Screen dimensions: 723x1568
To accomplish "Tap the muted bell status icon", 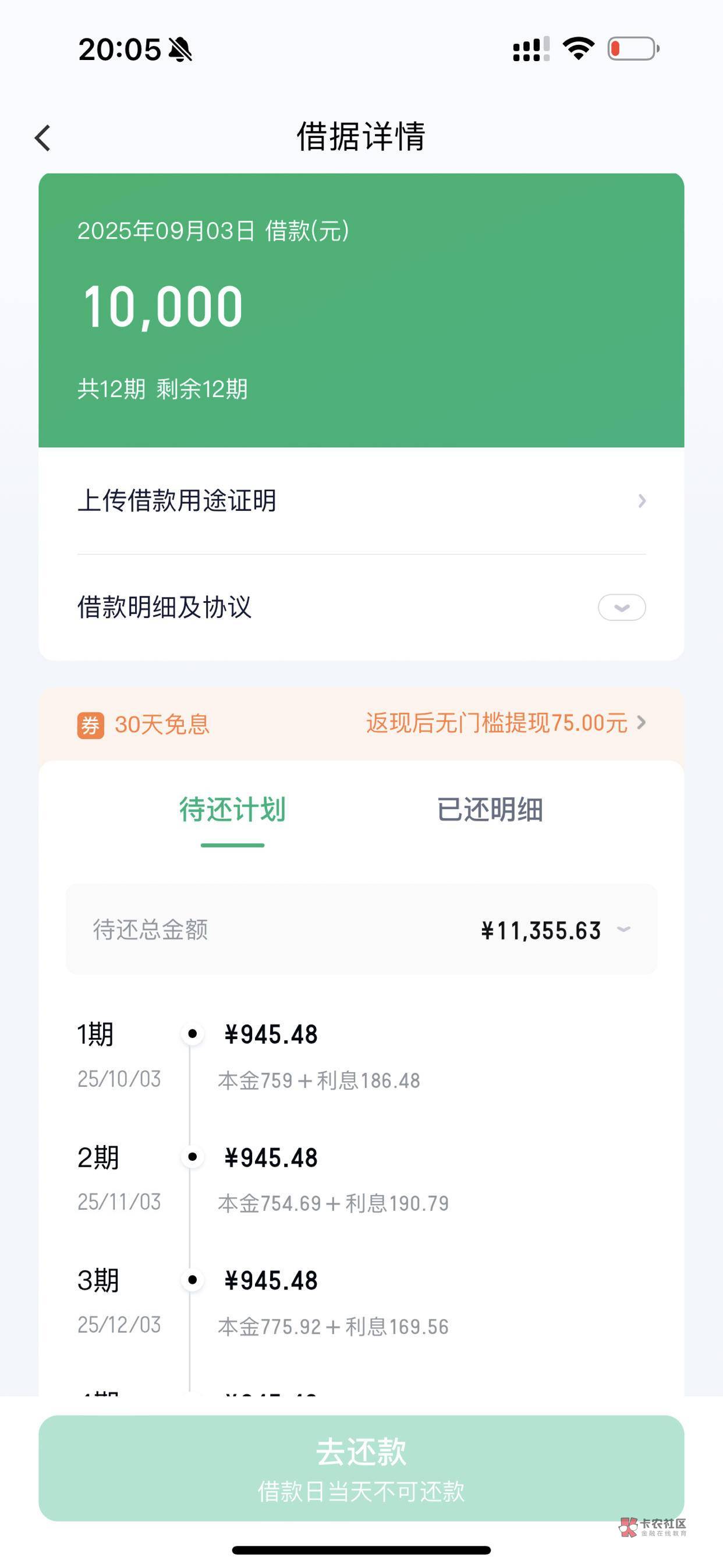I will (180, 50).
